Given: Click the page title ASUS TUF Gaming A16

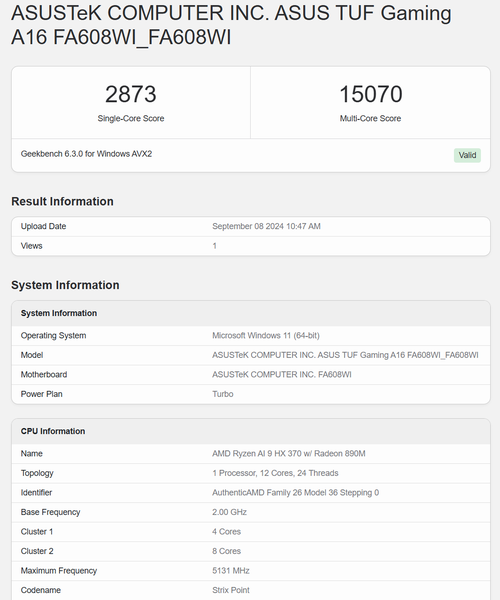Looking at the screenshot, I should [231, 25].
